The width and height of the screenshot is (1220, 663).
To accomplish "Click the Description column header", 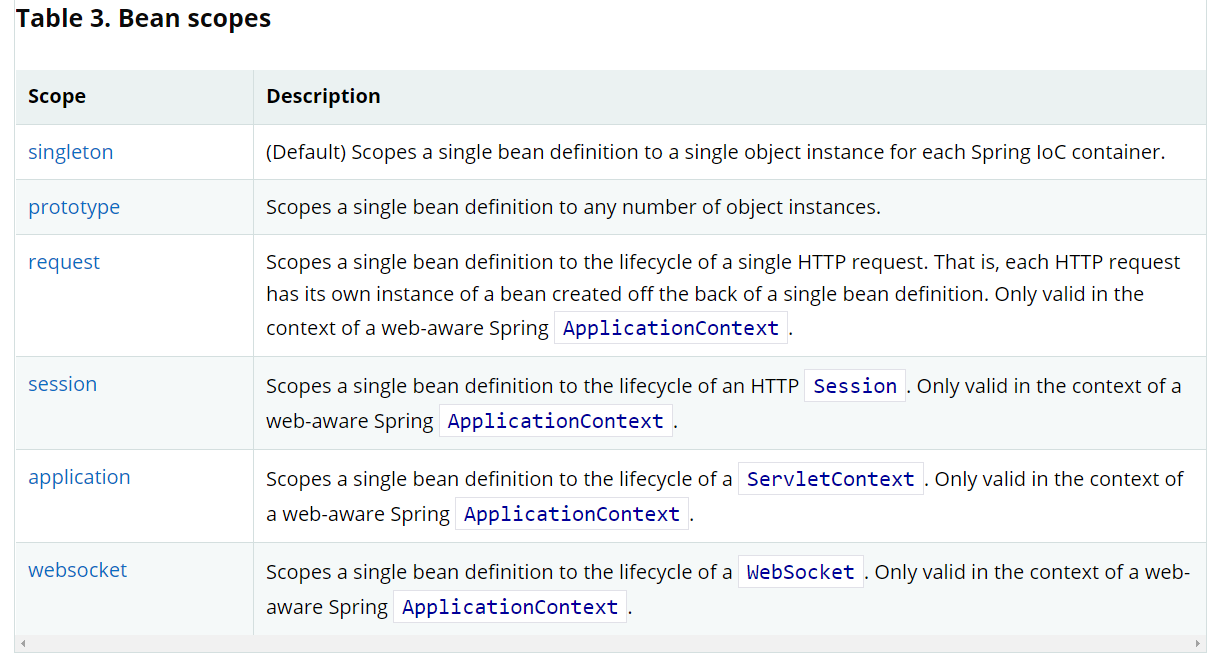I will pyautogui.click(x=323, y=97).
